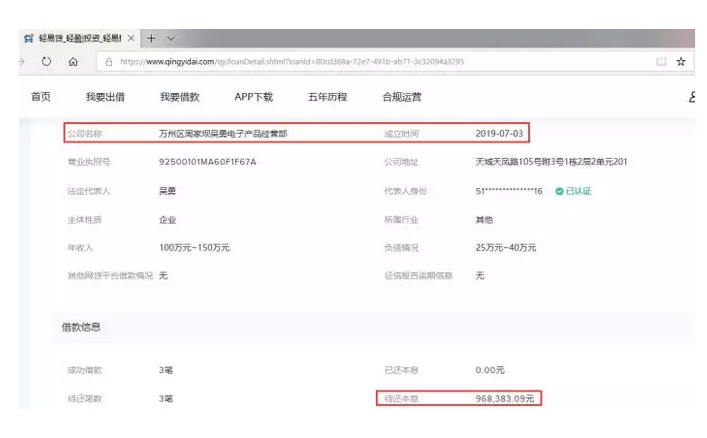This screenshot has height=438, width=707.
Task: Expand tab list chevron next to plus
Action: (171, 39)
